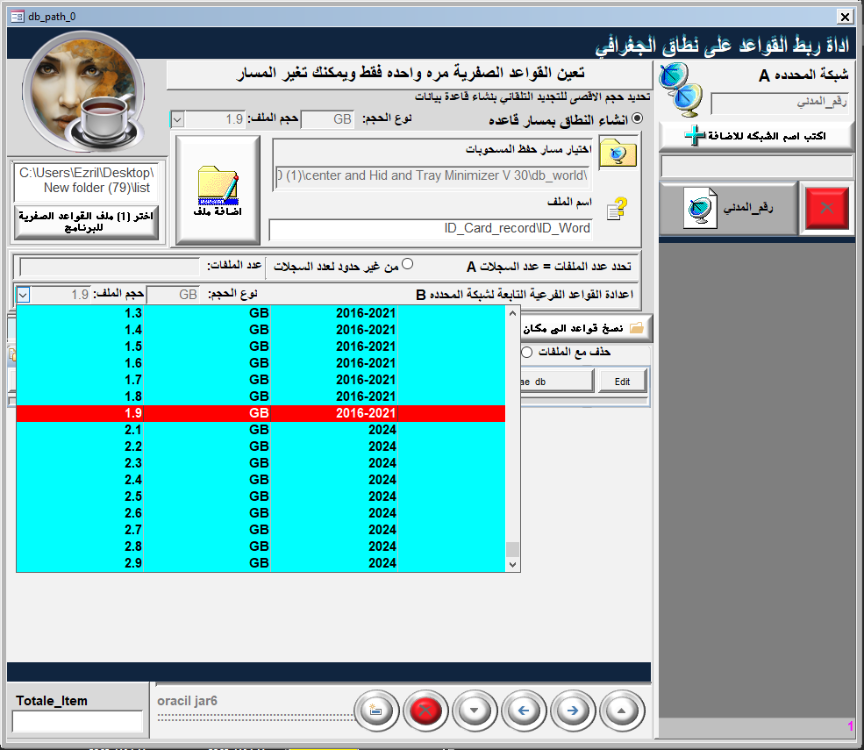The image size is (864, 750).
Task: Select the unlimited records count radio button
Action: (x=407, y=264)
